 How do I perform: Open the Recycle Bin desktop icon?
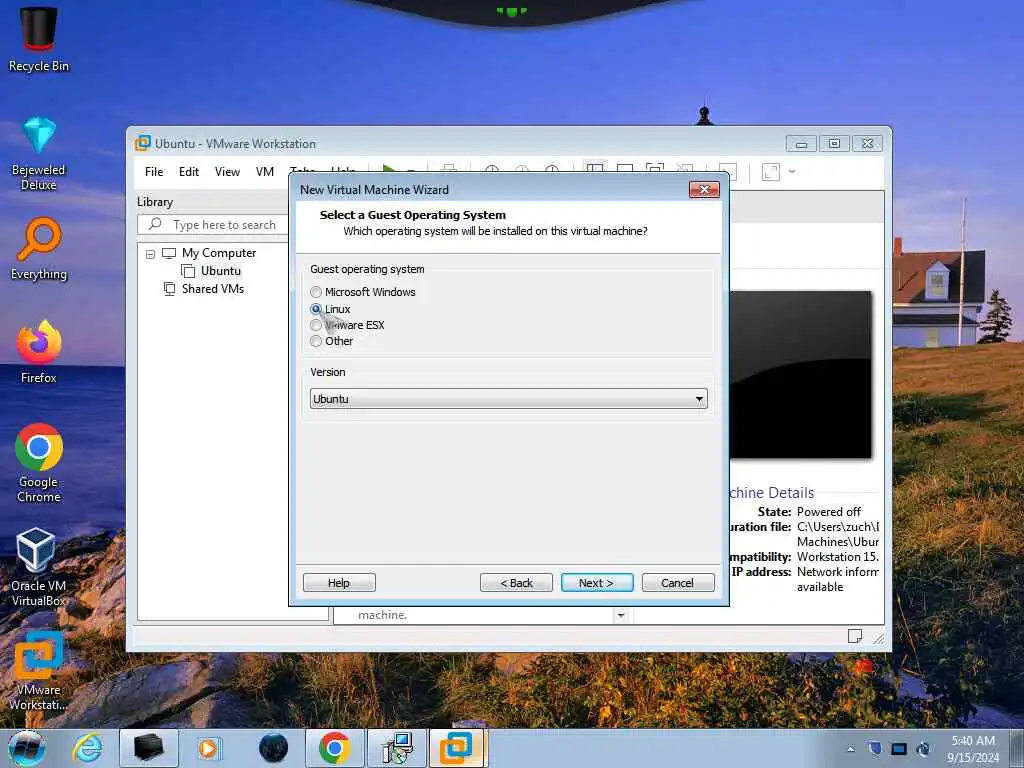point(39,39)
